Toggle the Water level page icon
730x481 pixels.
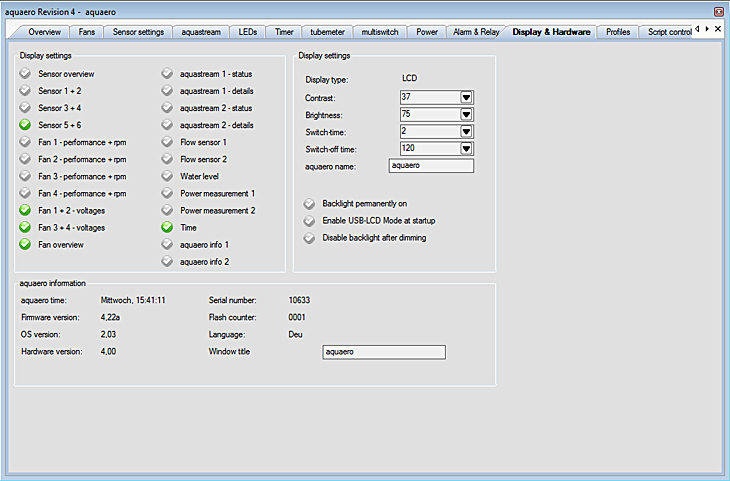[168, 176]
